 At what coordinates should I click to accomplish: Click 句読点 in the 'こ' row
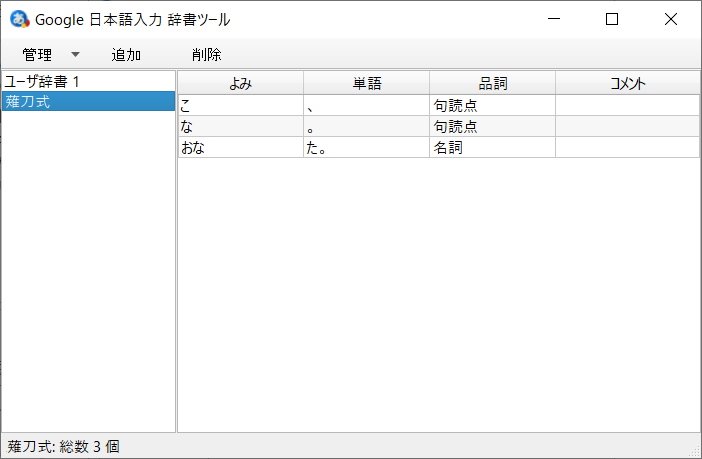(x=492, y=106)
